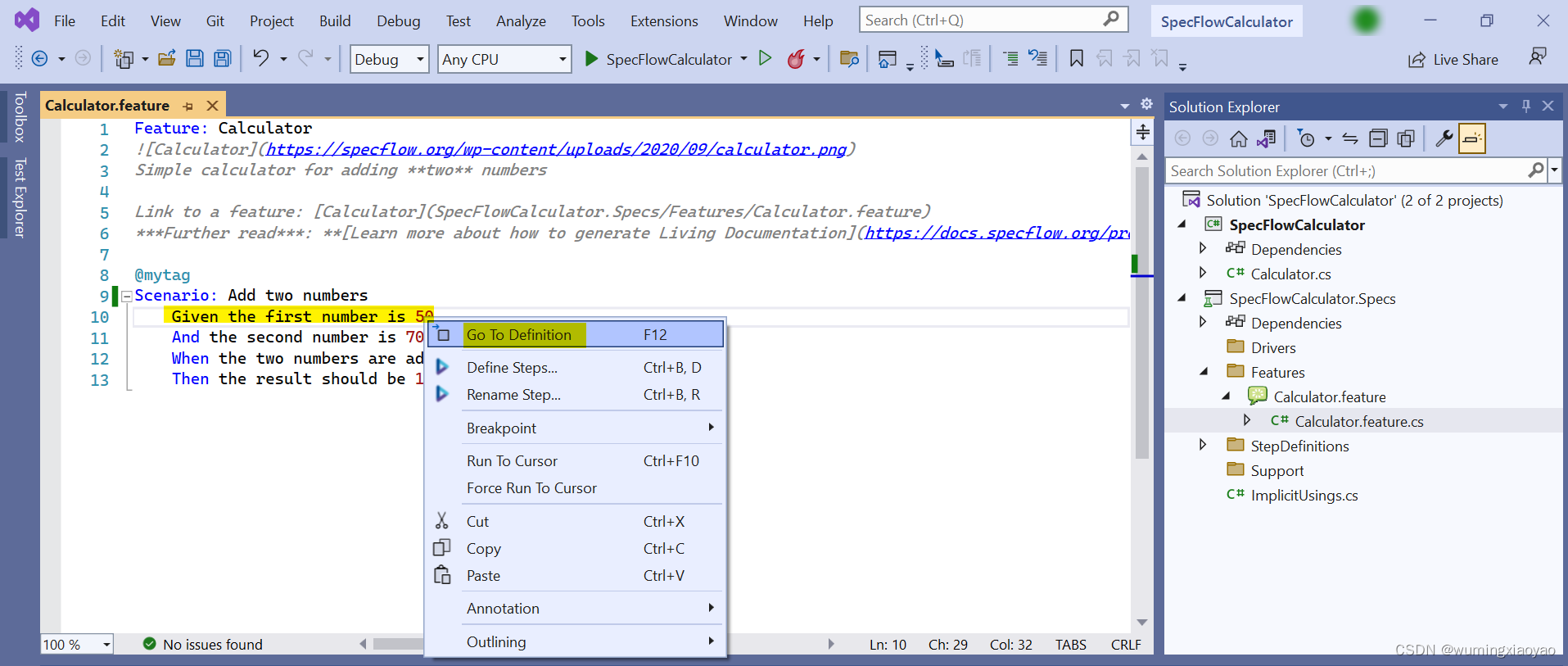Choose Go To Definition in context menu
Image resolution: width=1568 pixels, height=666 pixels.
pyautogui.click(x=576, y=334)
